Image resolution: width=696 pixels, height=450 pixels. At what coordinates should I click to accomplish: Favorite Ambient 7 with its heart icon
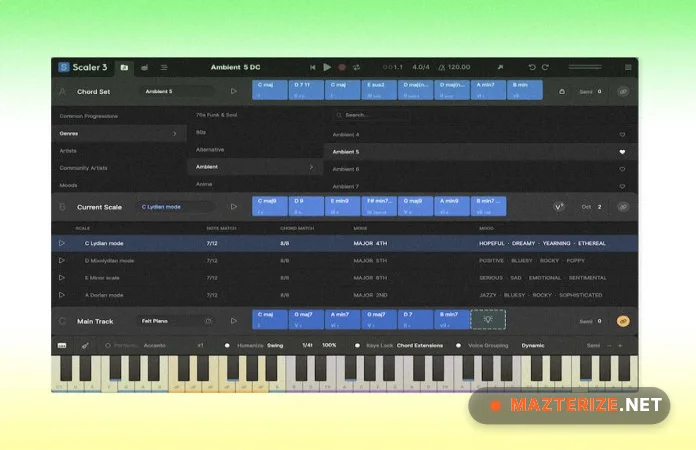pos(622,186)
